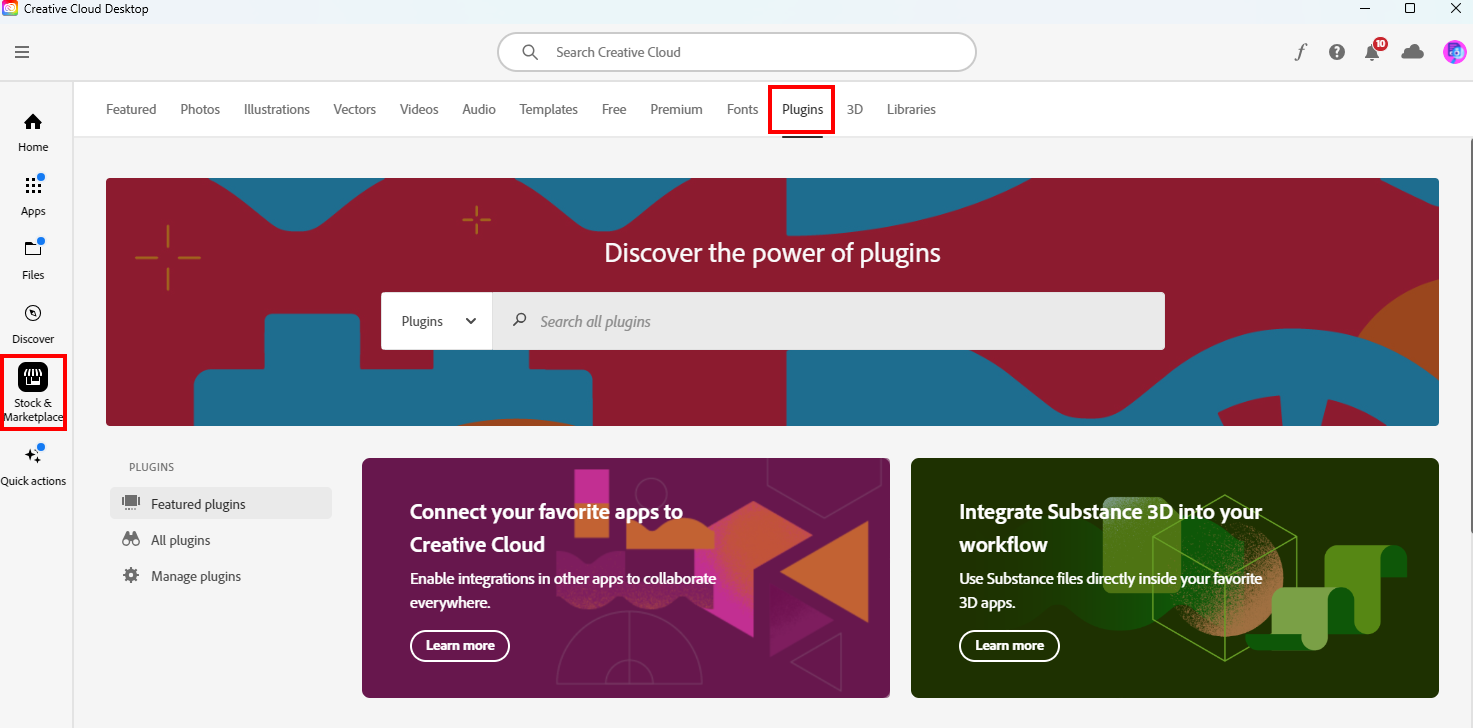Switch to the Fonts tab

coord(742,109)
